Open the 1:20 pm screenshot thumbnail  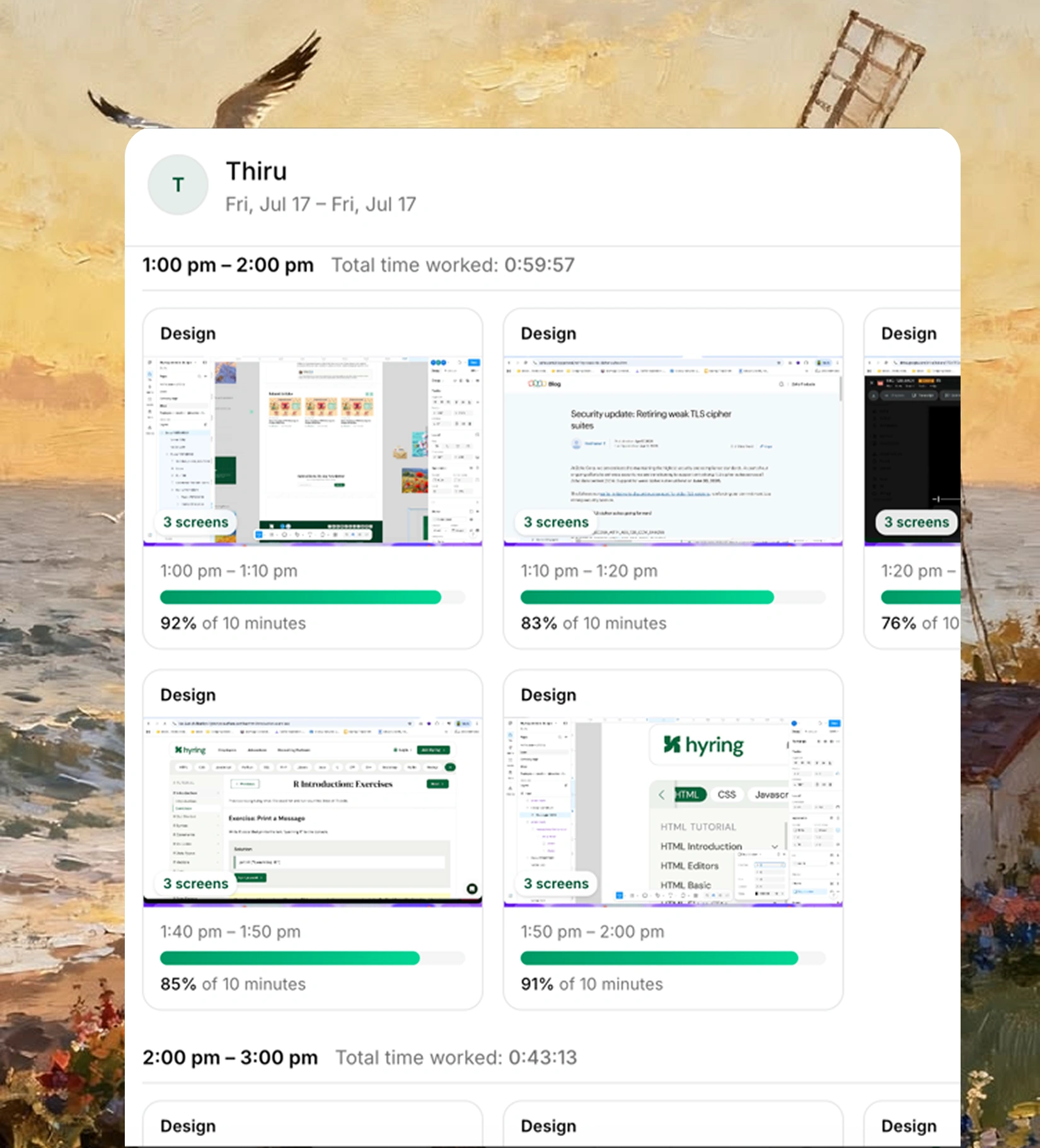913,451
